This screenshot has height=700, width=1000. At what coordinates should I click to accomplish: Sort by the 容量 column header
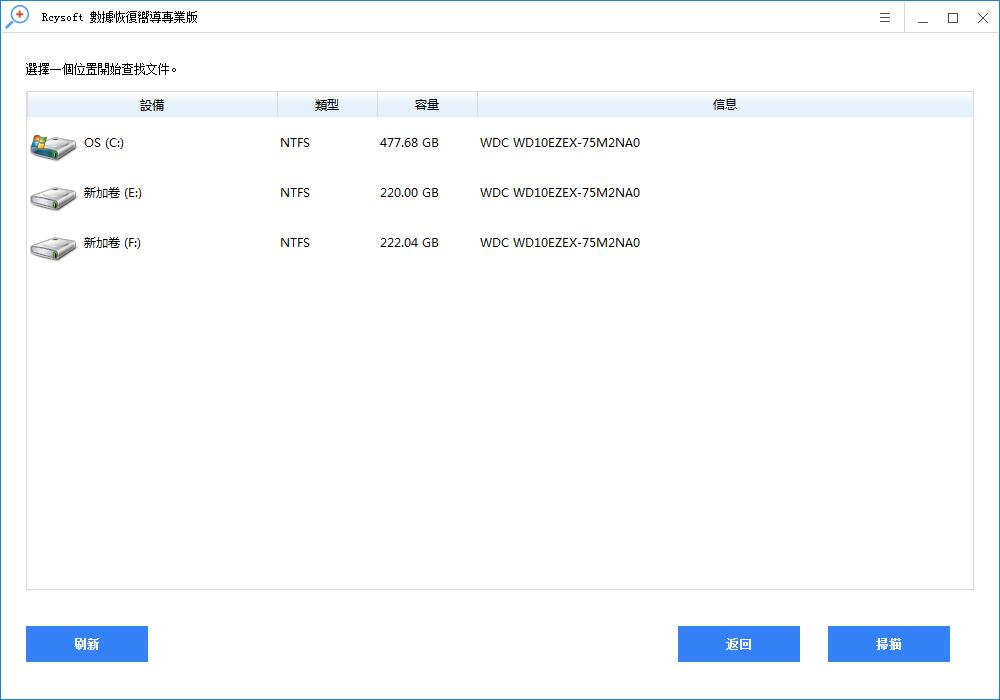point(427,105)
